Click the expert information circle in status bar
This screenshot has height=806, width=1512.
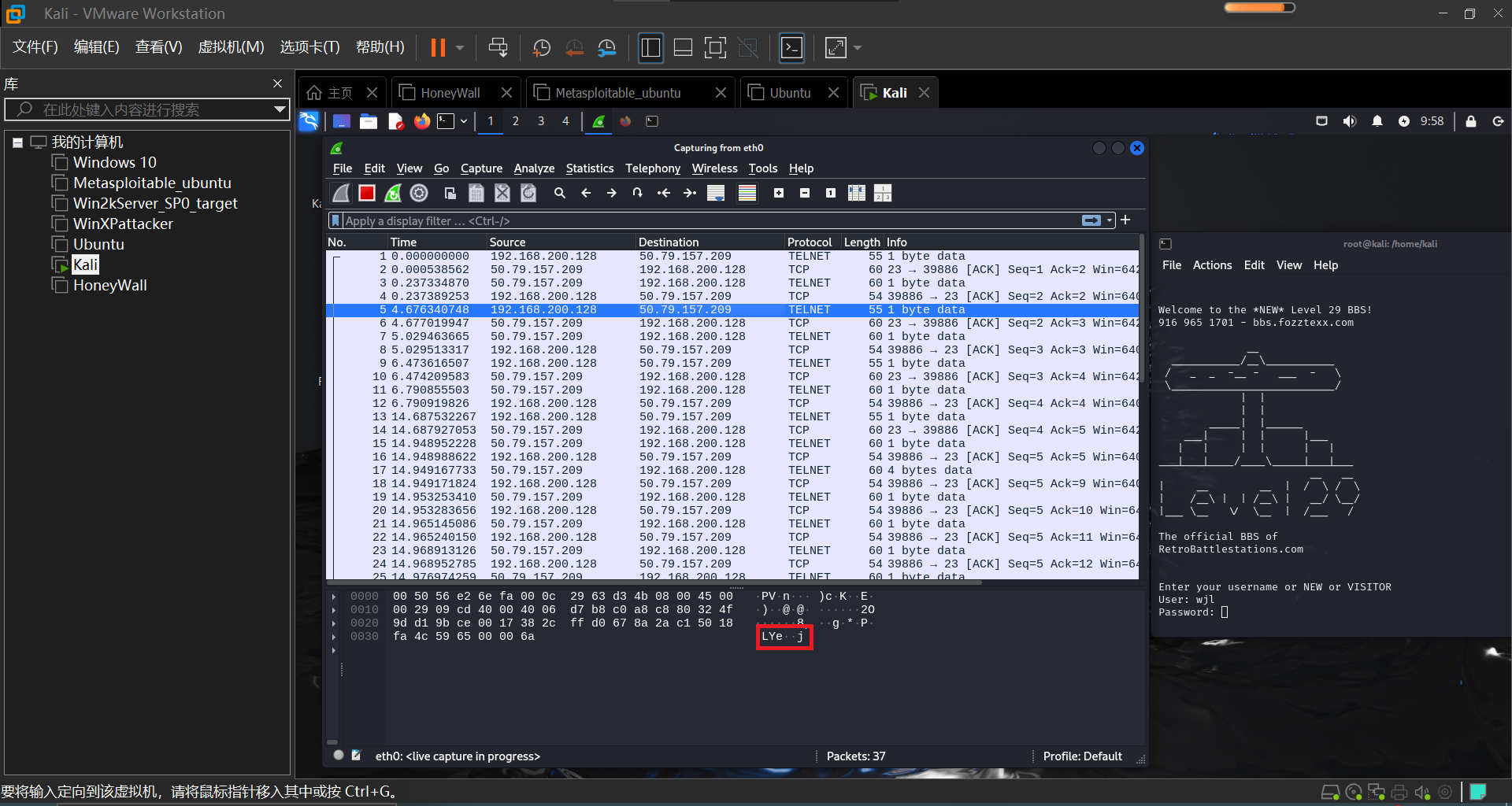click(x=339, y=756)
